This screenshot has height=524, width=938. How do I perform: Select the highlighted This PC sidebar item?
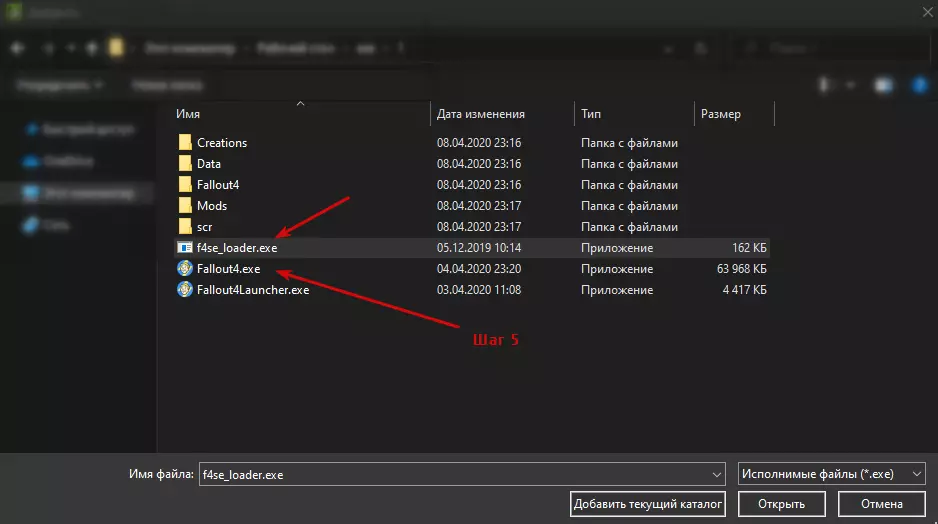pyautogui.click(x=78, y=193)
